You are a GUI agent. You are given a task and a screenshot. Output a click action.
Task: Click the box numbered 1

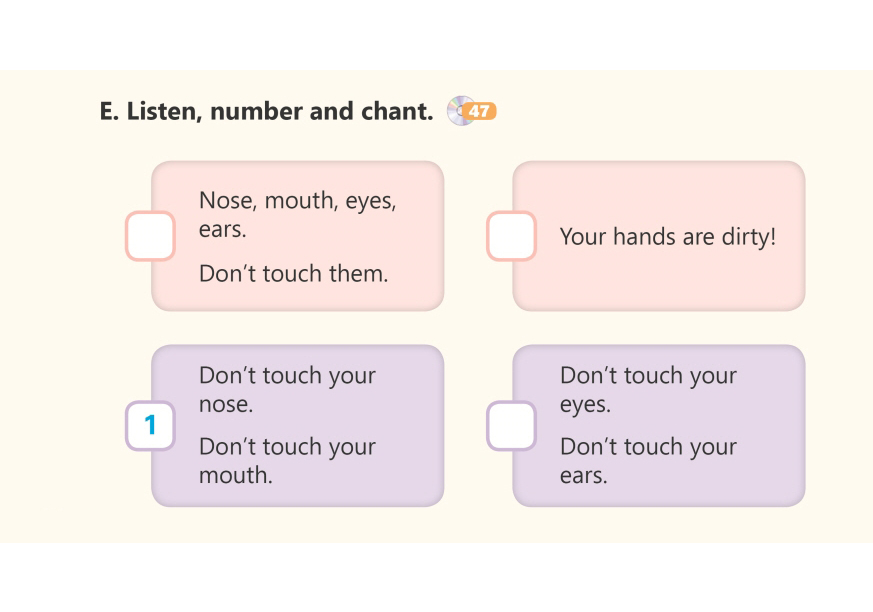click(x=150, y=426)
